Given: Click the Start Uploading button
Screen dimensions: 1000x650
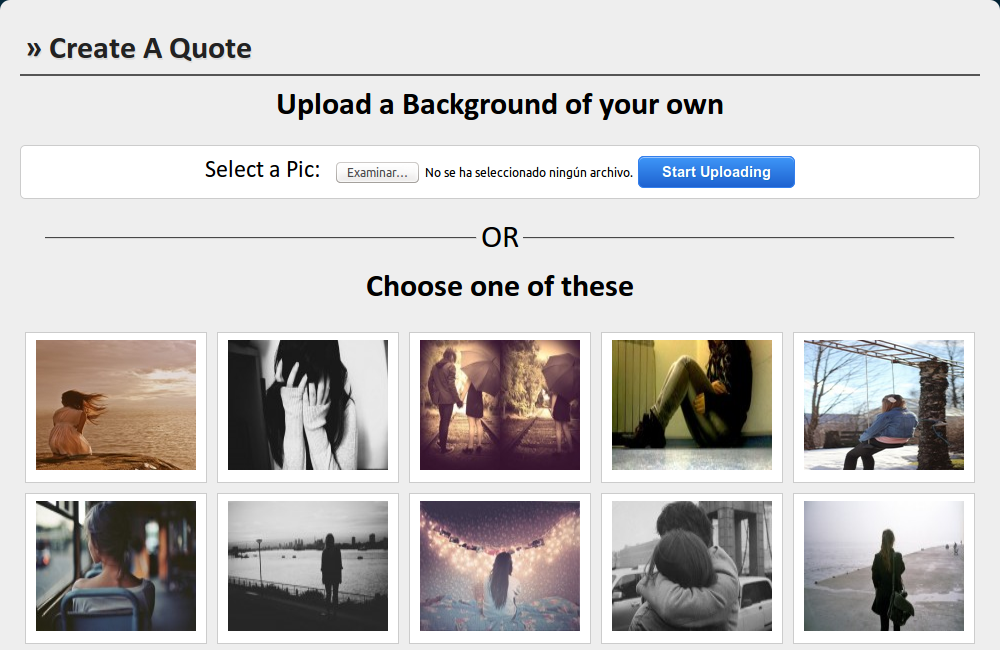Looking at the screenshot, I should [x=716, y=172].
